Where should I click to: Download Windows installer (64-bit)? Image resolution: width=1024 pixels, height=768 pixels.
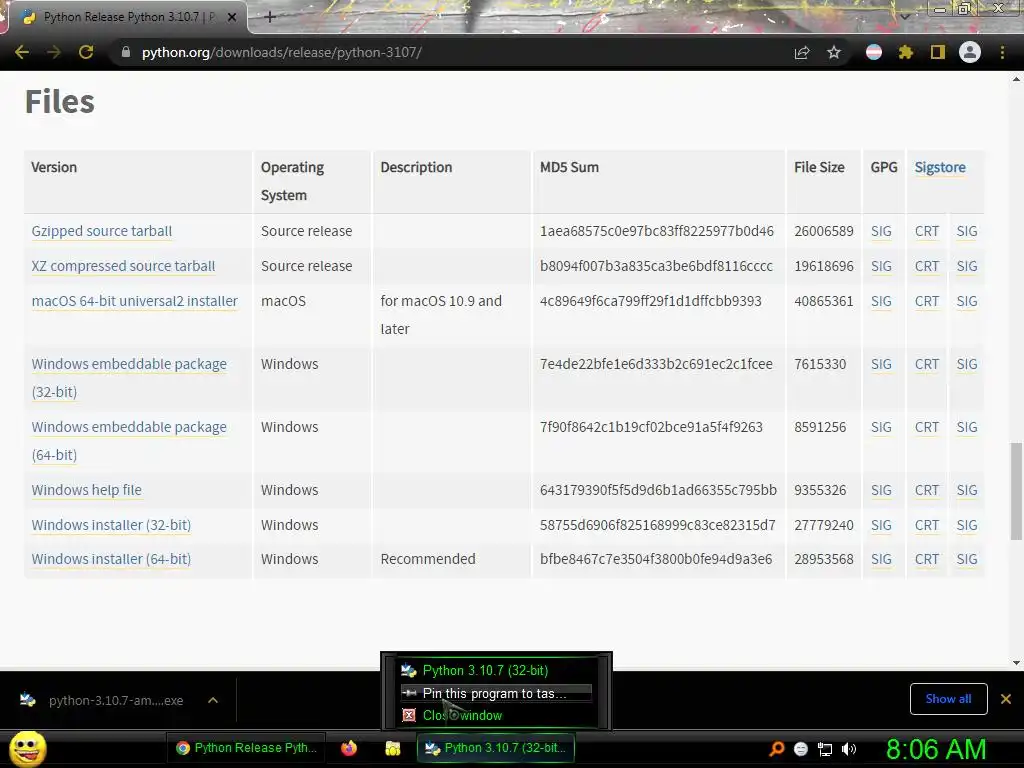pyautogui.click(x=111, y=559)
